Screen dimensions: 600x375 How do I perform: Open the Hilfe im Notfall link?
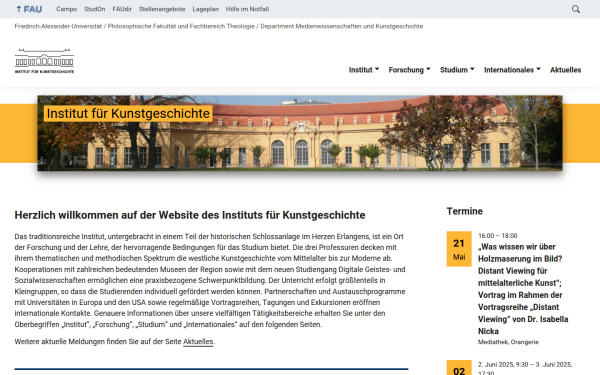(247, 9)
